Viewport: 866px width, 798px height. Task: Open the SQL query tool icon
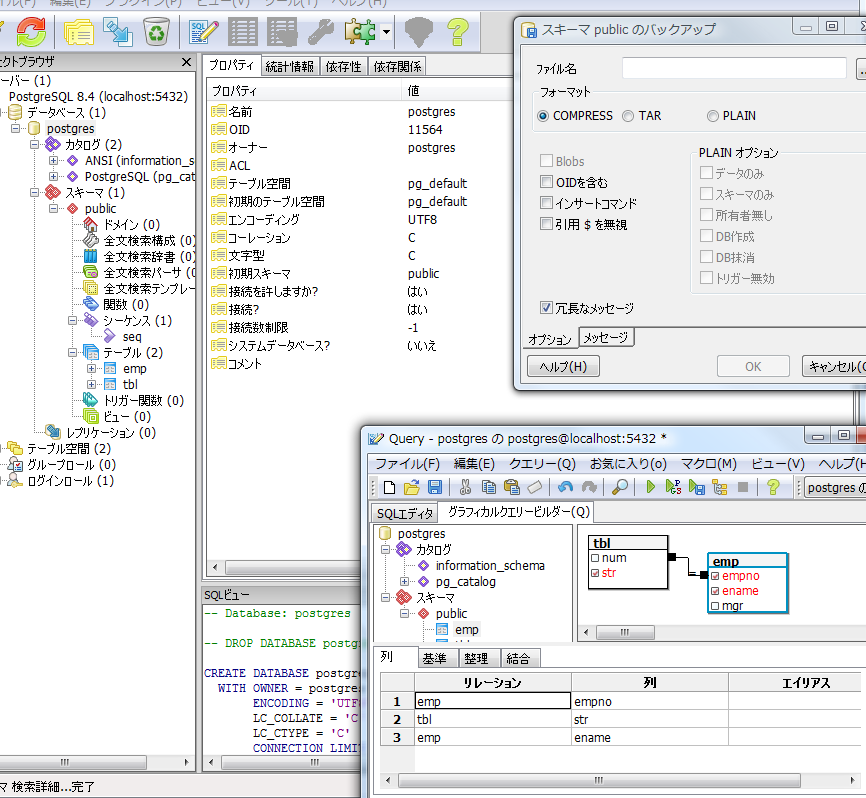(x=204, y=33)
